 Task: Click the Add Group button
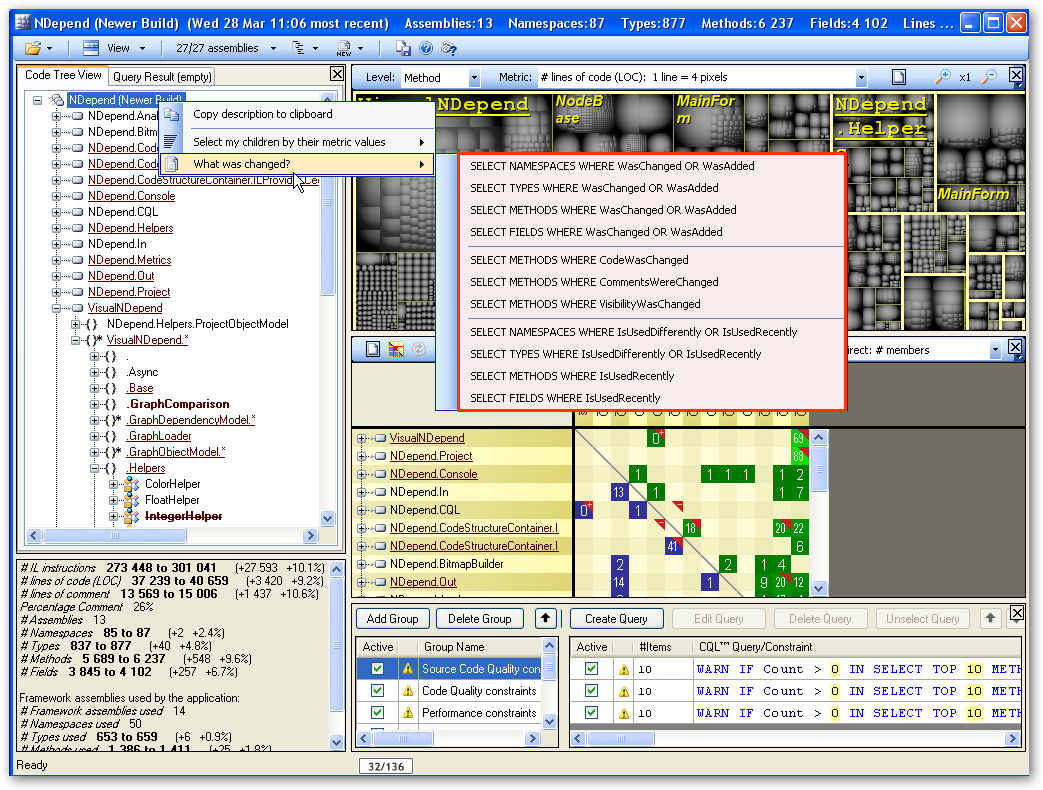392,618
